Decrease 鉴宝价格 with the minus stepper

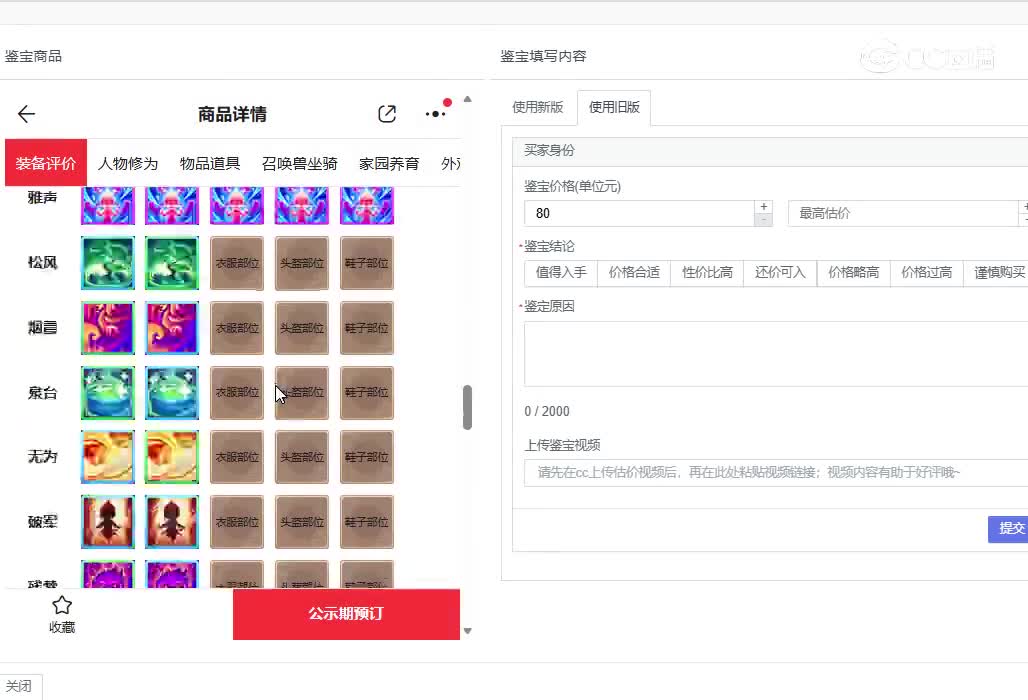click(764, 220)
